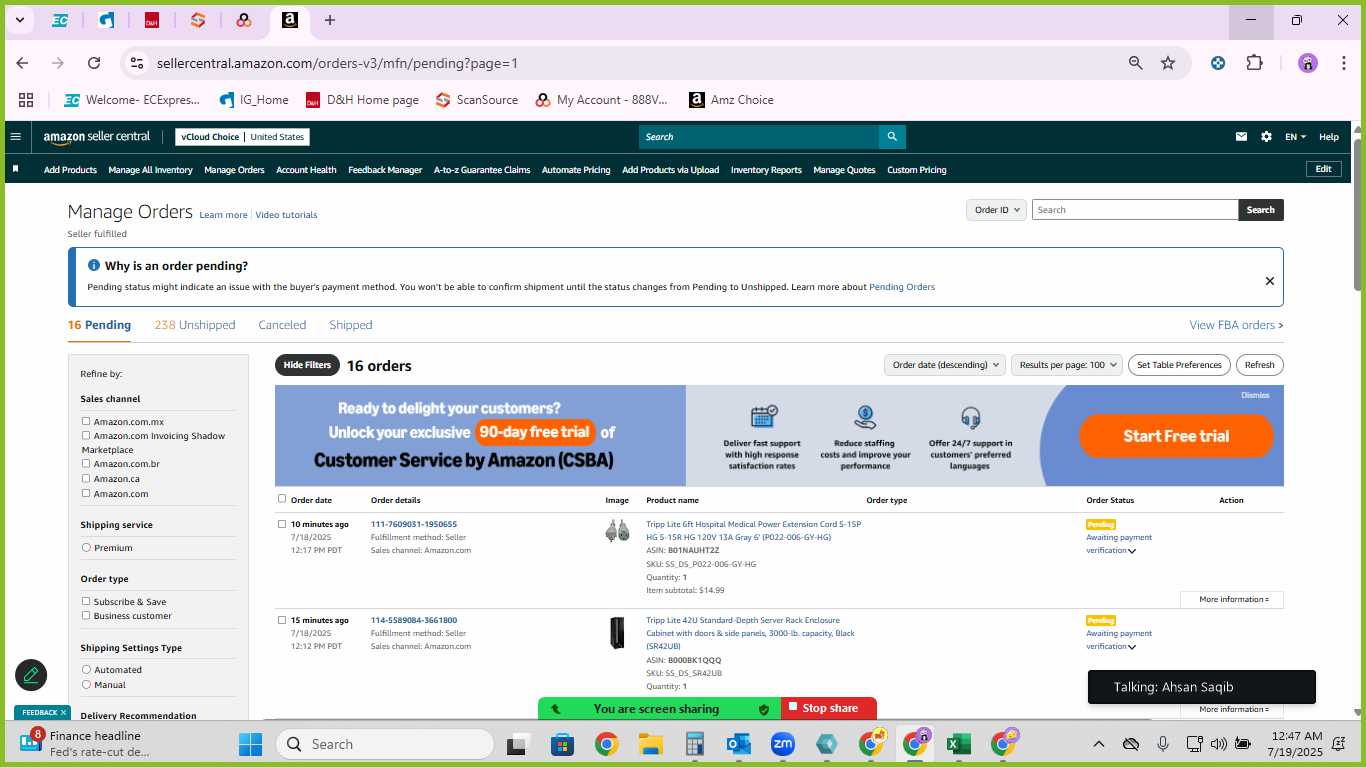Switch to the Canceled tab
Image resolution: width=1366 pixels, height=768 pixels.
coord(282,325)
